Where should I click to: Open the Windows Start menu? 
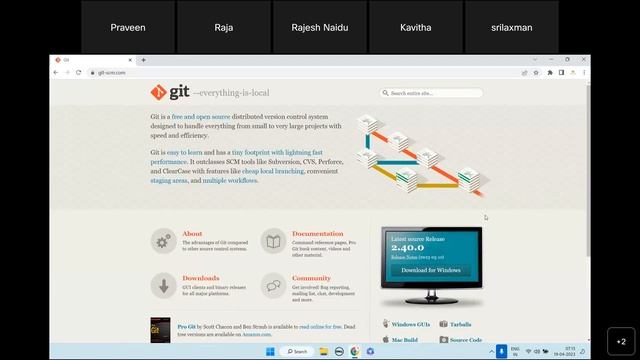tap(270, 351)
